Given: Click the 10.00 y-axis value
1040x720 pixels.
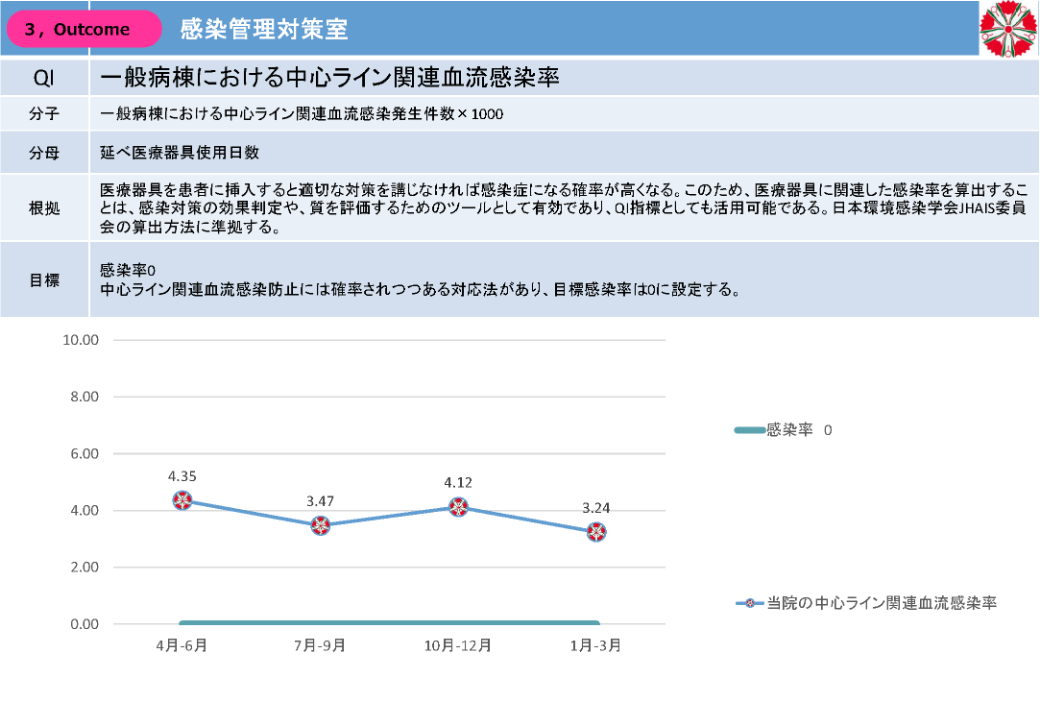Looking at the screenshot, I should [81, 340].
